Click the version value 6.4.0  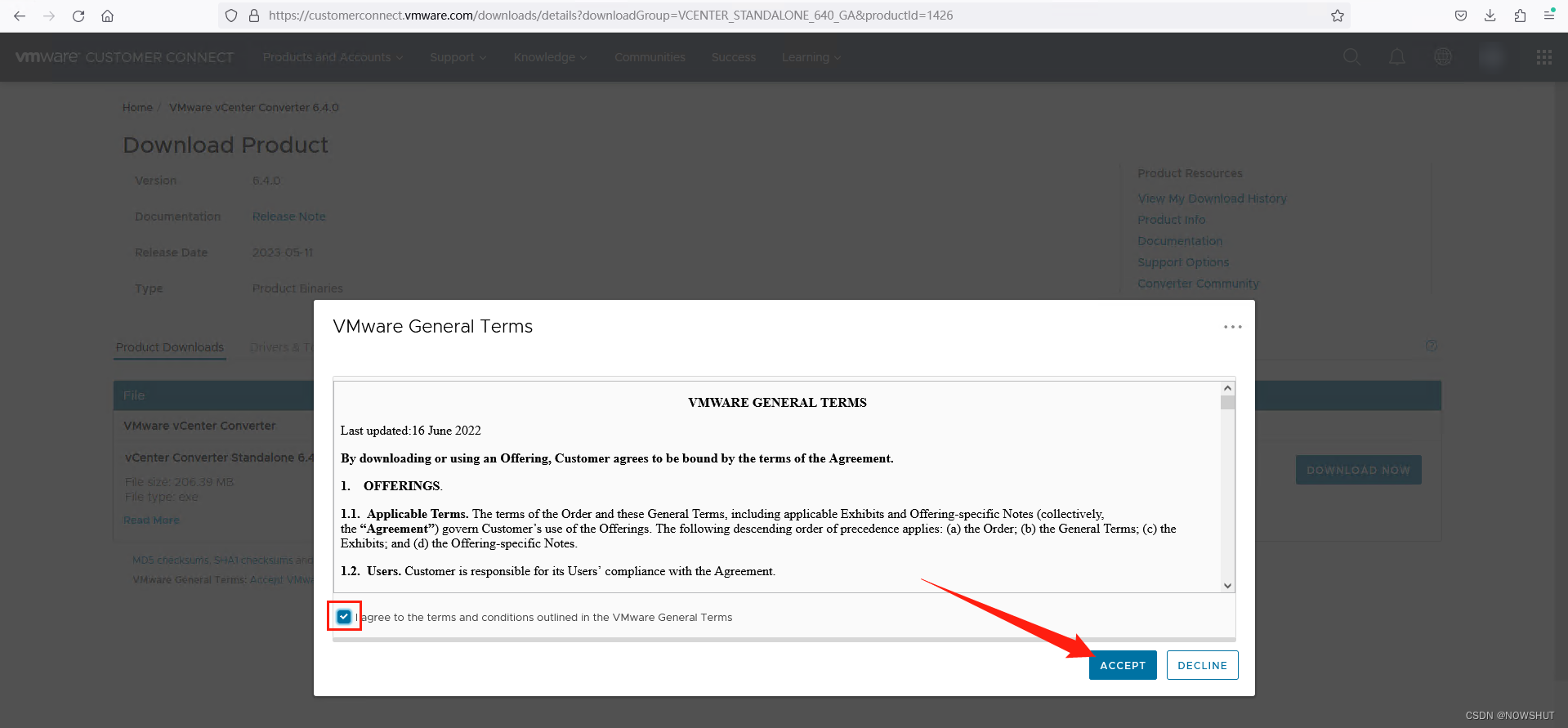266,181
